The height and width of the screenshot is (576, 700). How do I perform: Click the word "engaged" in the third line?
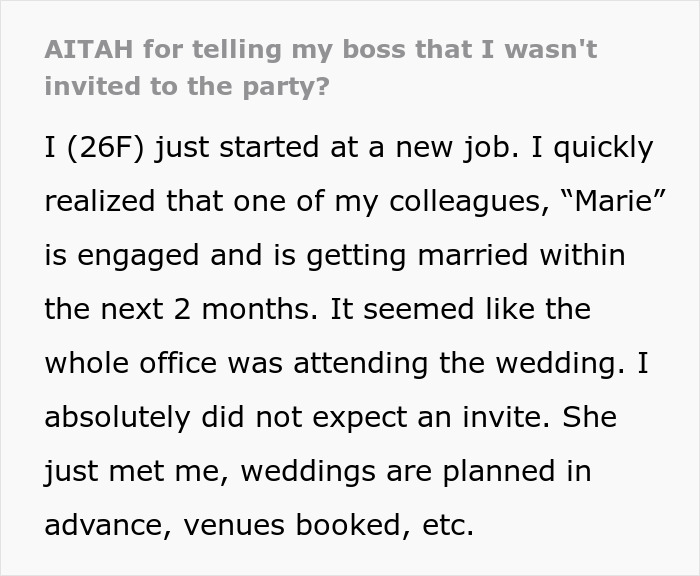[138, 256]
